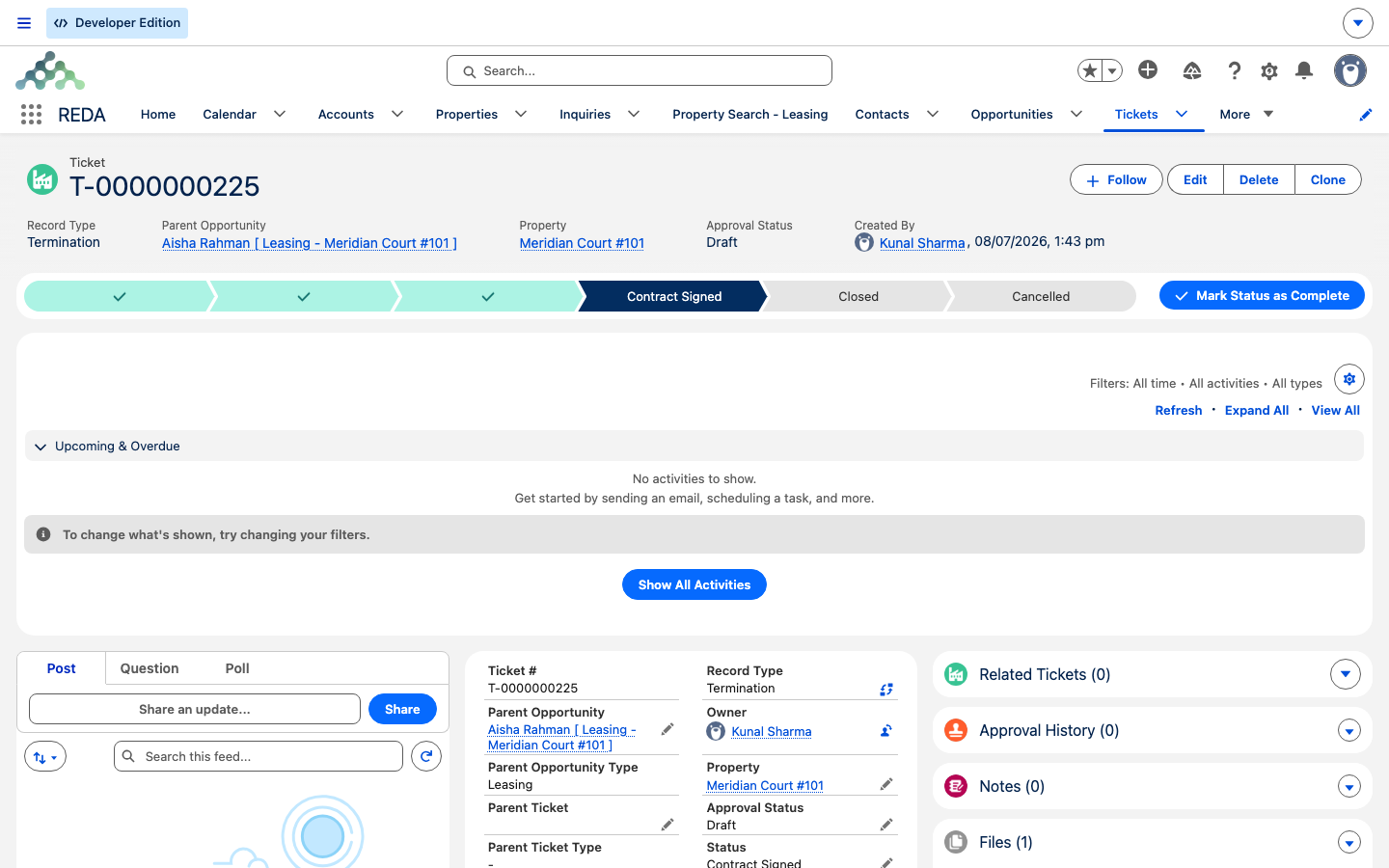Click the global create plus icon

1148,69
